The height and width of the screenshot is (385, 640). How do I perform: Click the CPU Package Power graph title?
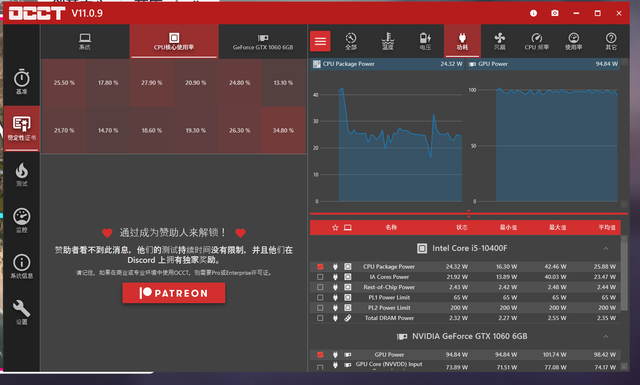[348, 64]
